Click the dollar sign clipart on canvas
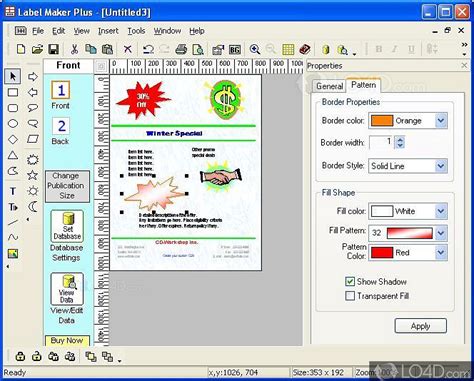Viewport: 474px width, 381px height. [x=226, y=99]
